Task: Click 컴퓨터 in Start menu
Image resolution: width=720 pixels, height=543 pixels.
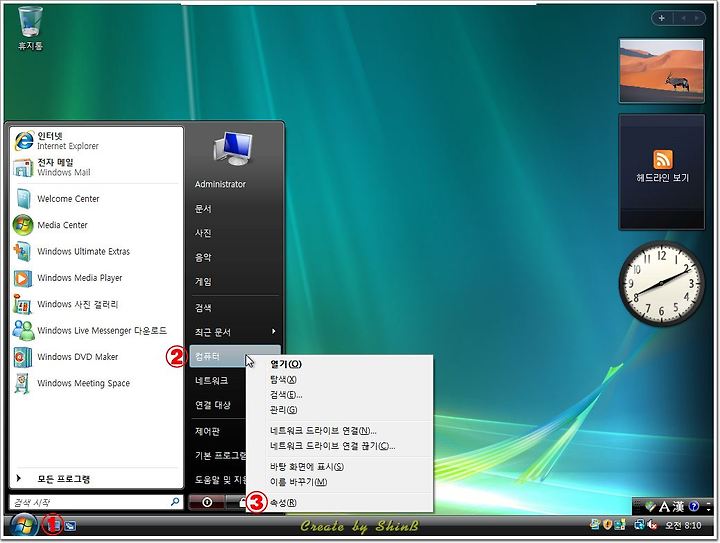Action: pyautogui.click(x=235, y=357)
